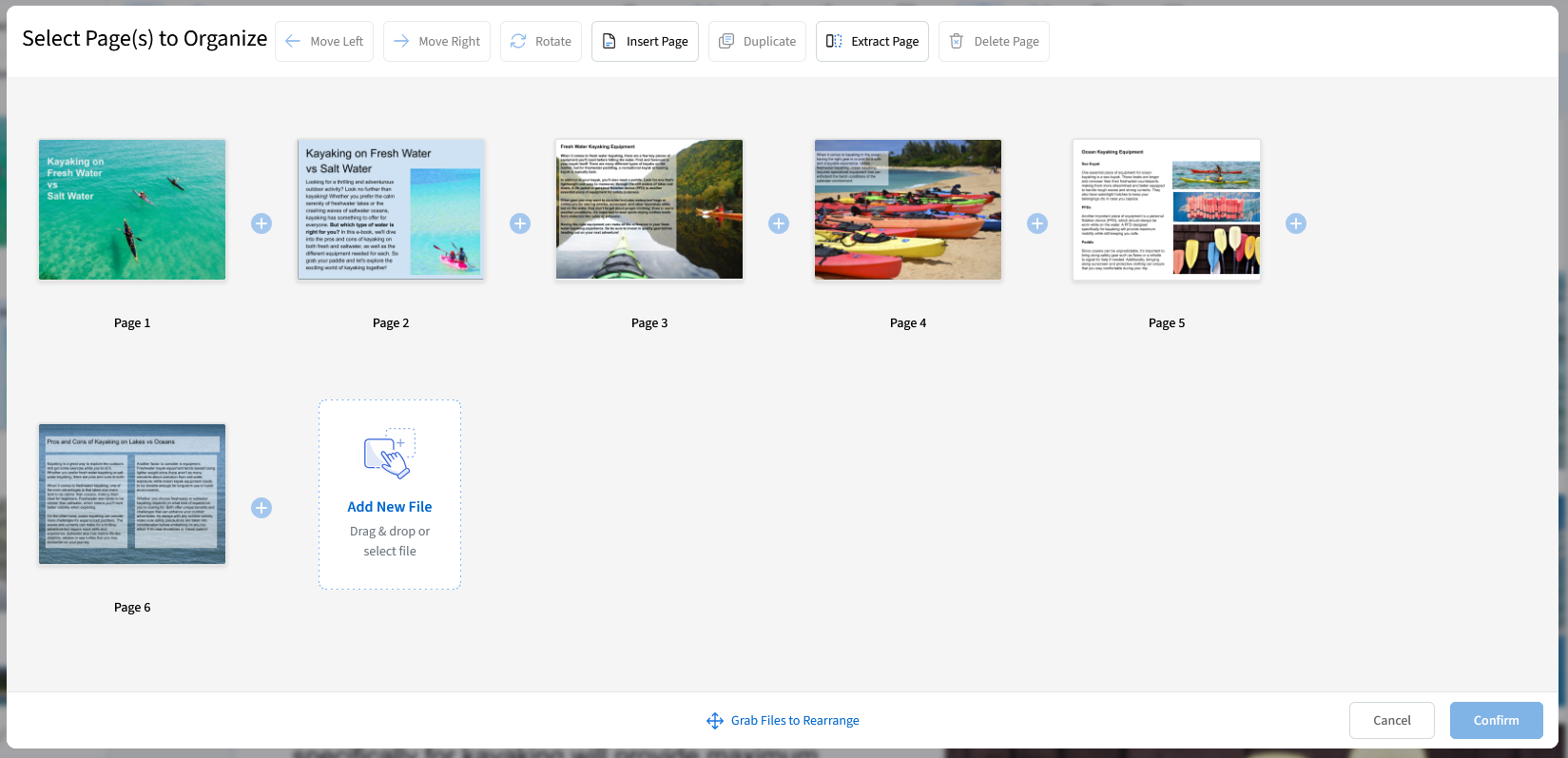
Task: Select the Page 4 beach kayaks thumbnail
Action: click(x=908, y=209)
